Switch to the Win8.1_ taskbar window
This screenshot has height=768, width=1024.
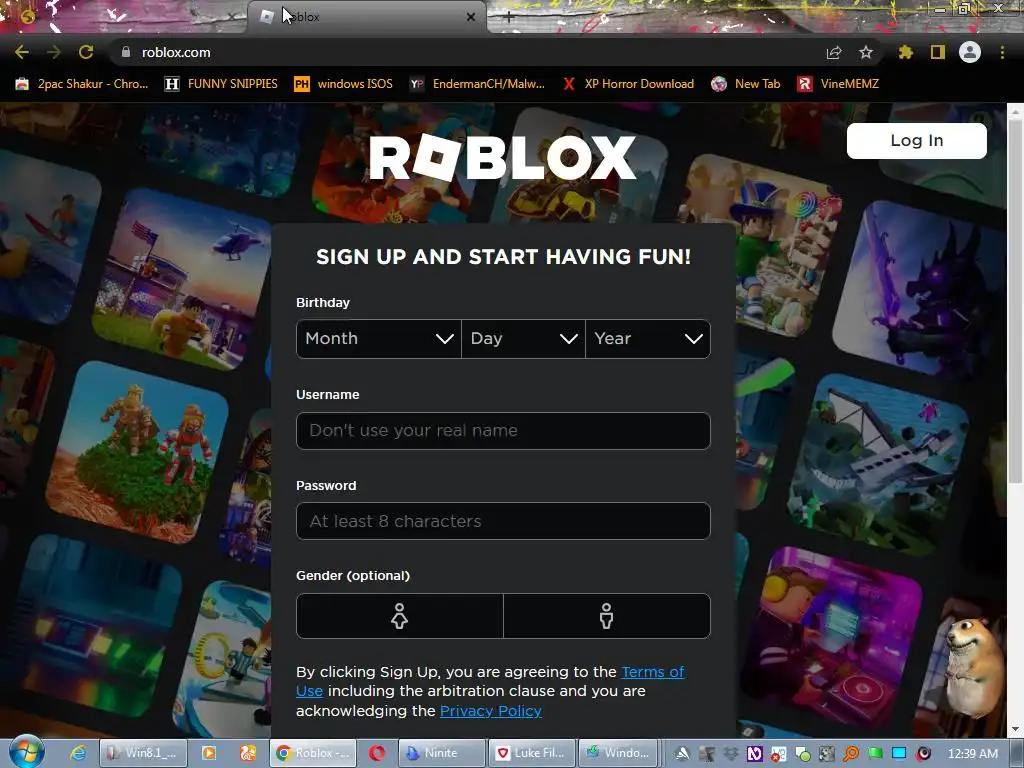click(143, 753)
